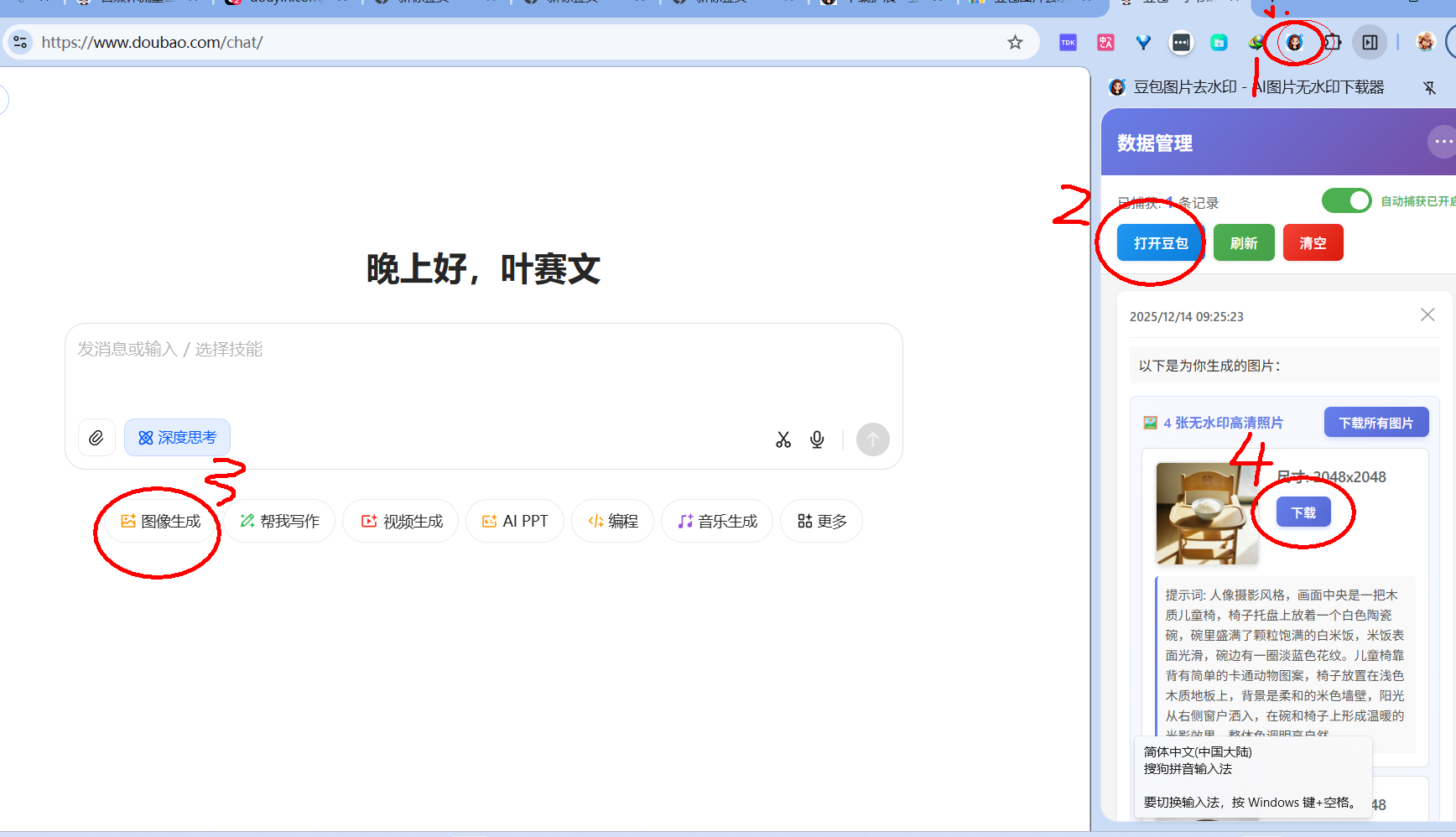The width and height of the screenshot is (1456, 837).
Task: Unpin the extension side panel
Action: click(x=1429, y=87)
